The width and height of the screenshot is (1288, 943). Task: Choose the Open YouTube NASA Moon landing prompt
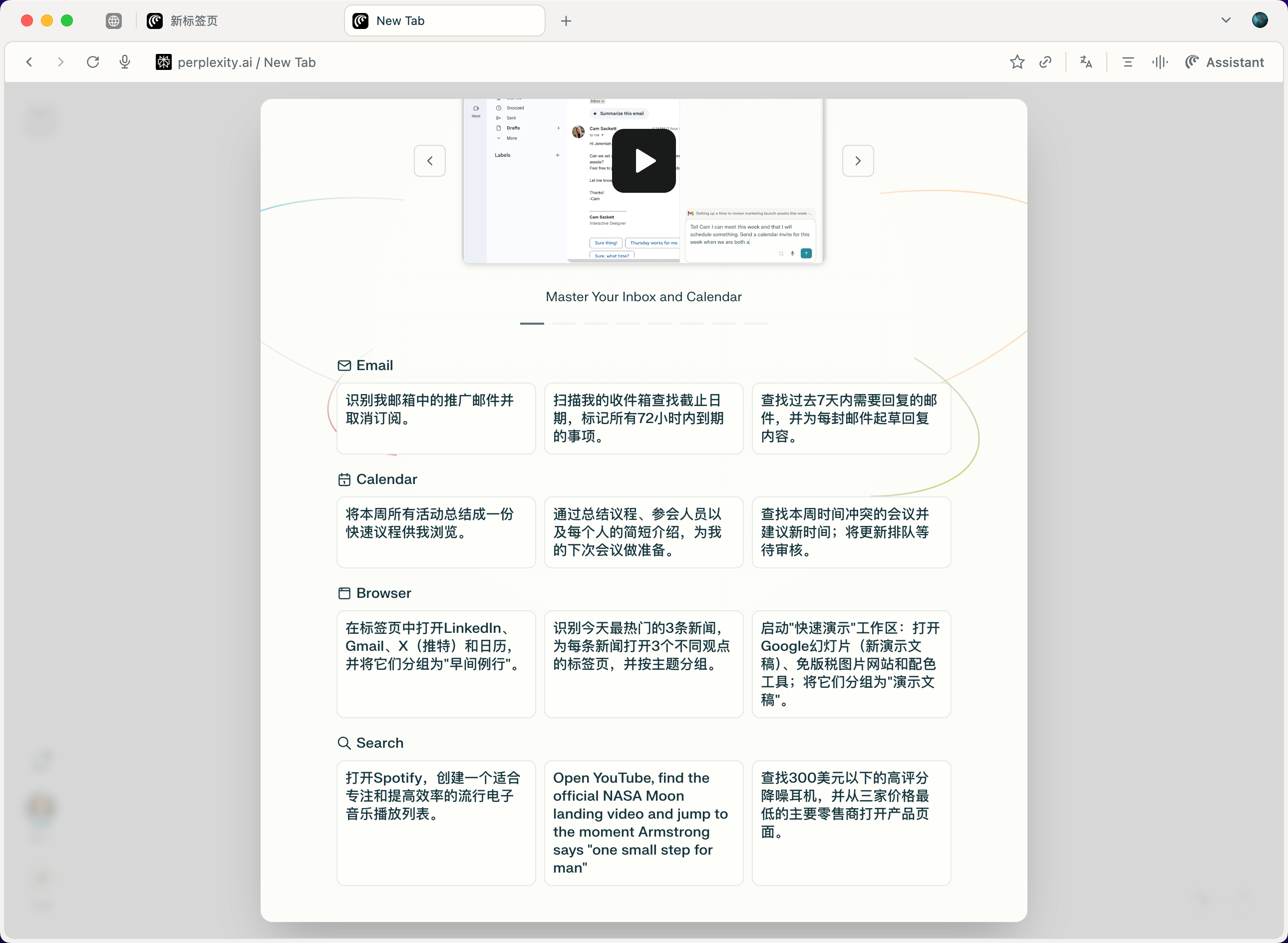point(644,823)
